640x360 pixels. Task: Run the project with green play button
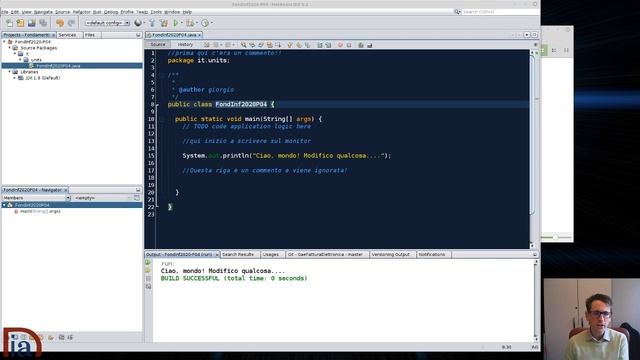176,23
